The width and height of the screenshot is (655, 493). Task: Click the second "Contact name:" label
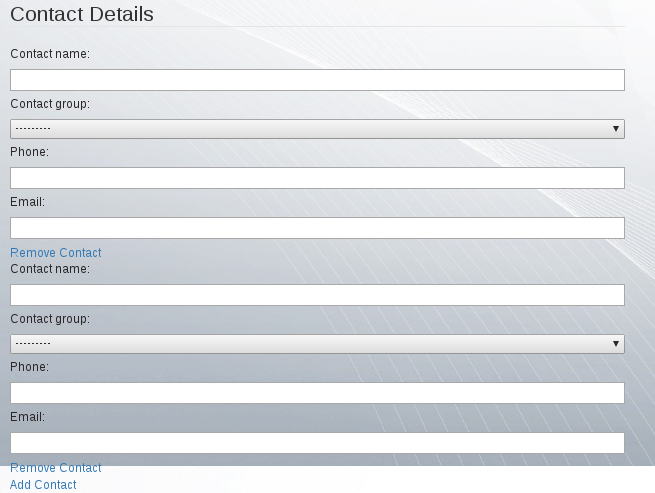click(50, 269)
